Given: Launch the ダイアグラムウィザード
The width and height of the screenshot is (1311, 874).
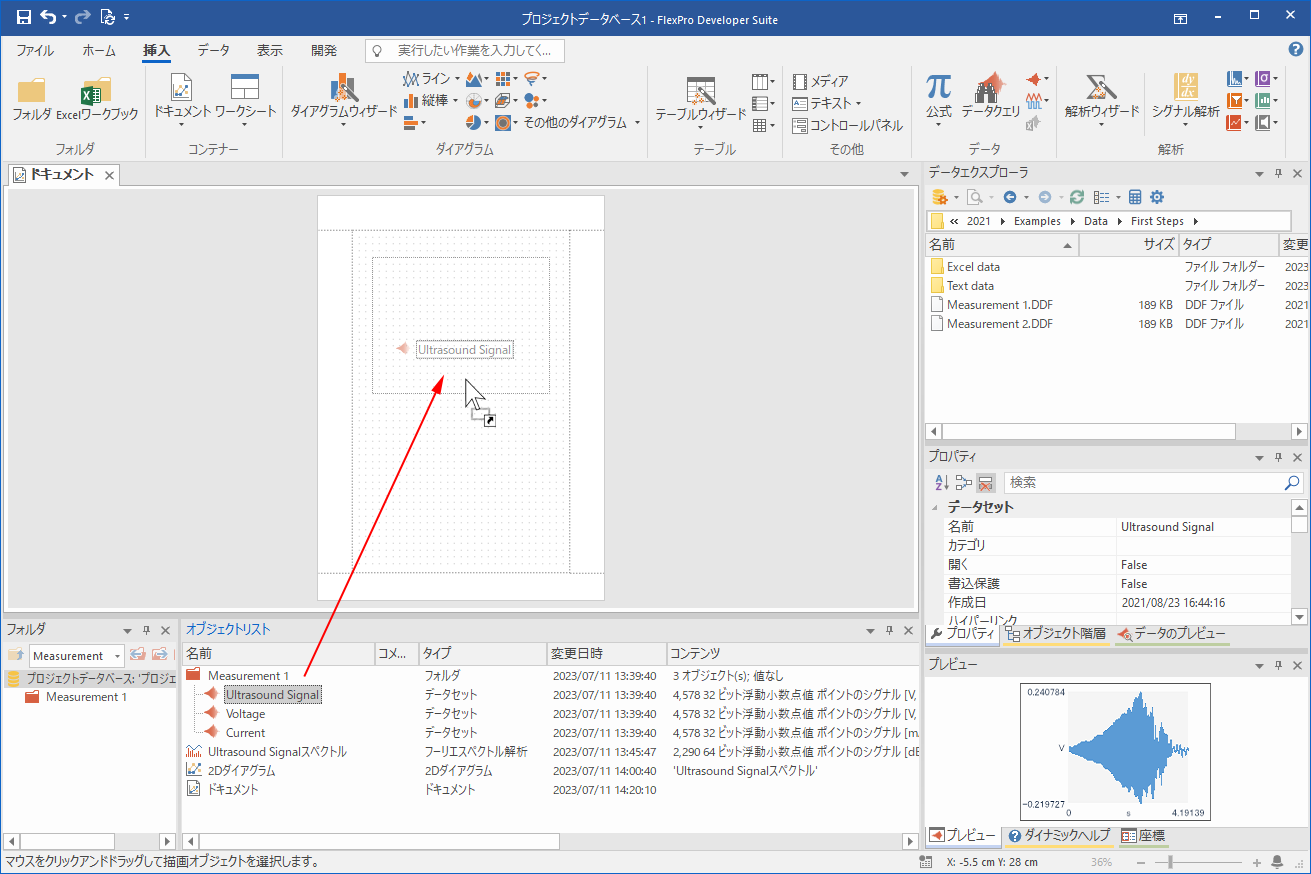Looking at the screenshot, I should (344, 100).
